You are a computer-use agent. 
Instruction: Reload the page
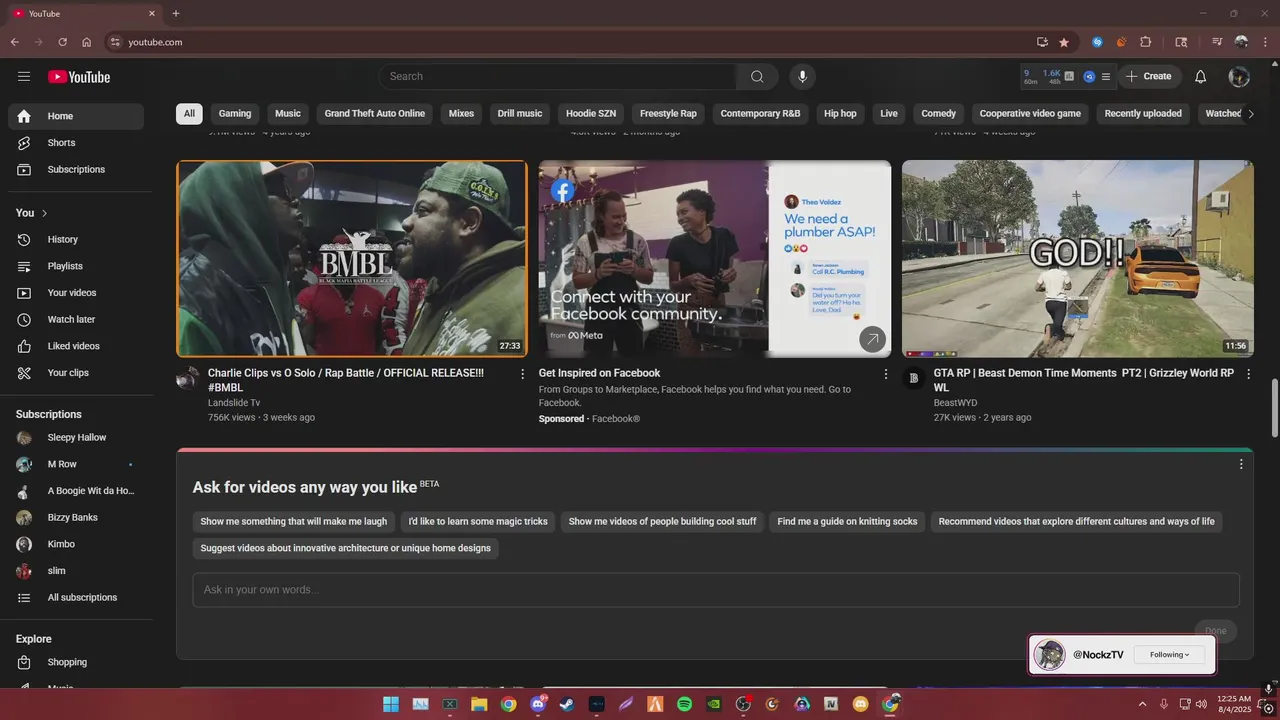point(62,42)
